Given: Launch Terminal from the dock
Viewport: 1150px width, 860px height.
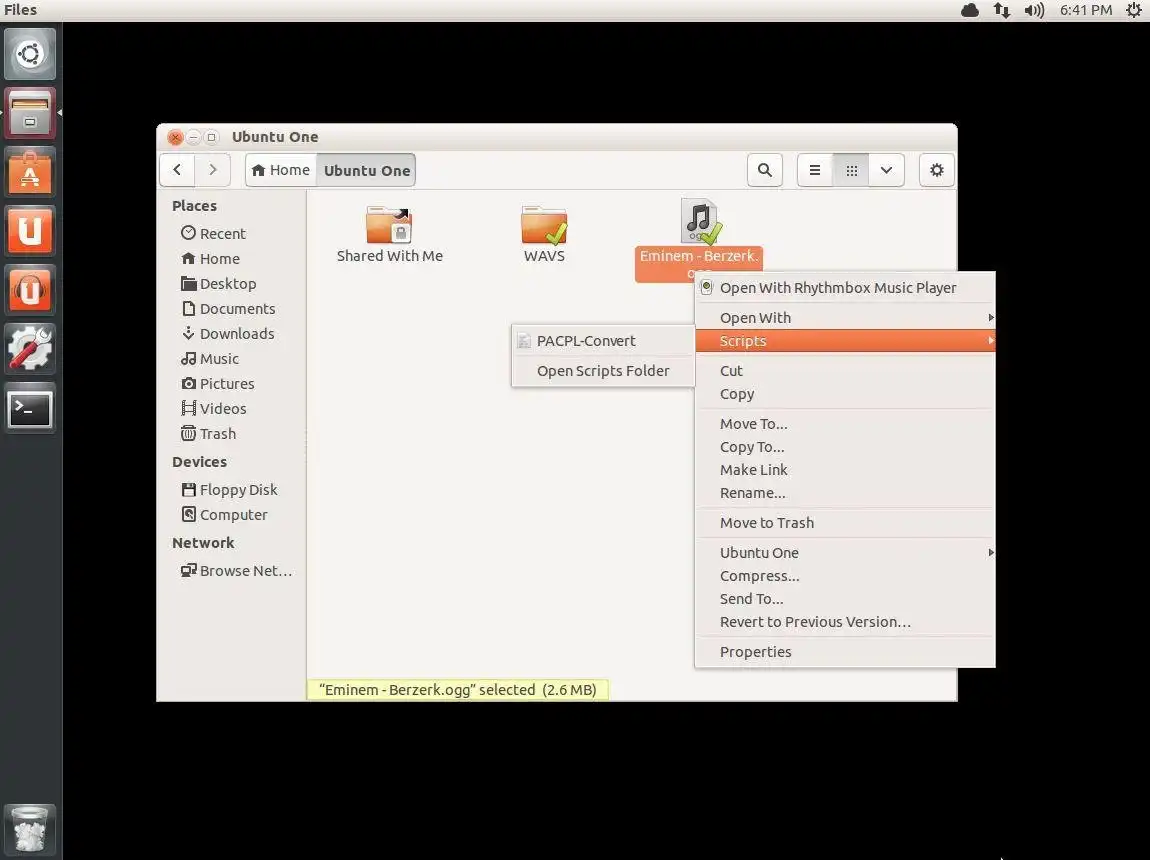Looking at the screenshot, I should [x=30, y=408].
